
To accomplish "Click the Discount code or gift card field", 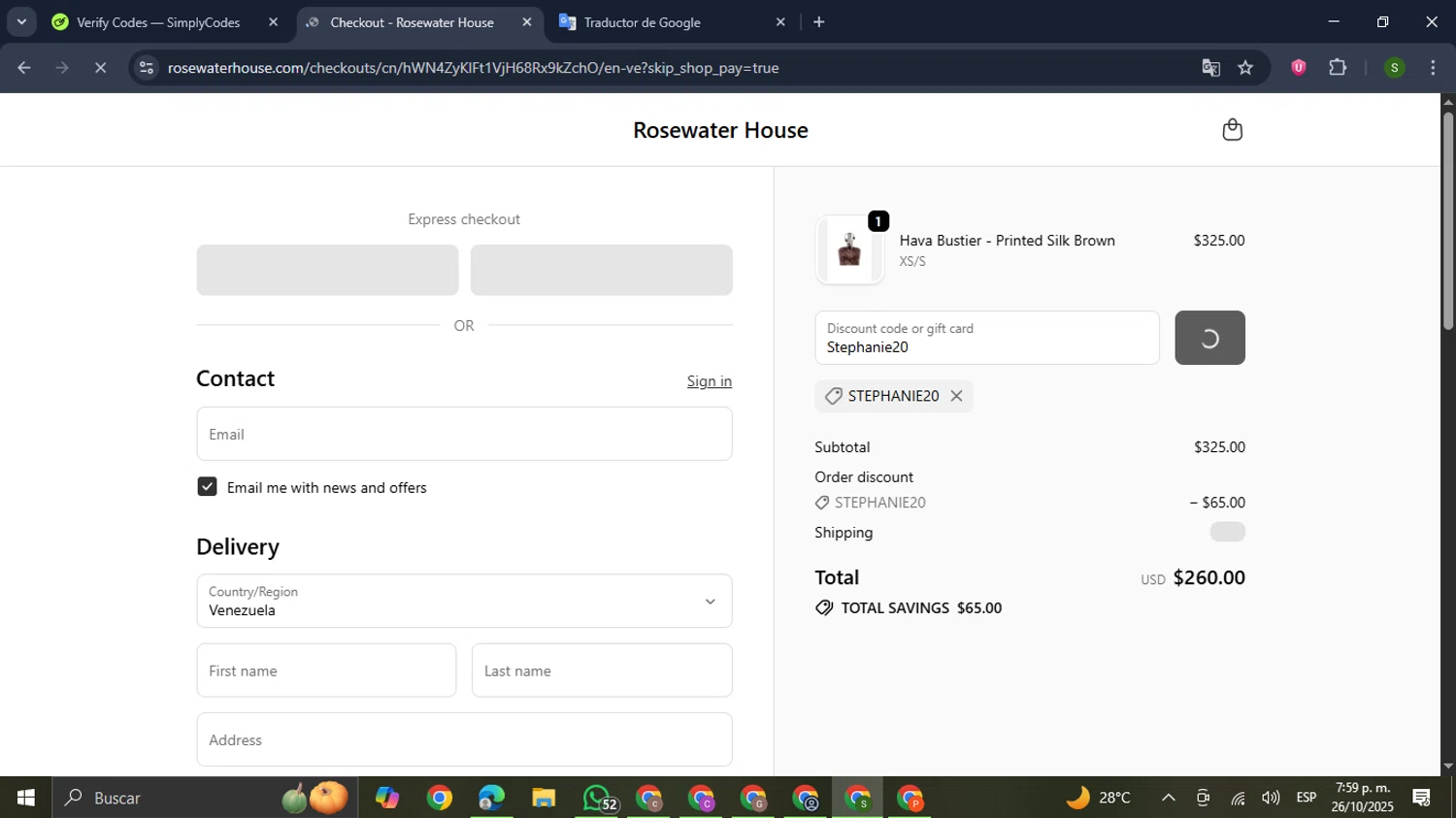I will [x=987, y=338].
